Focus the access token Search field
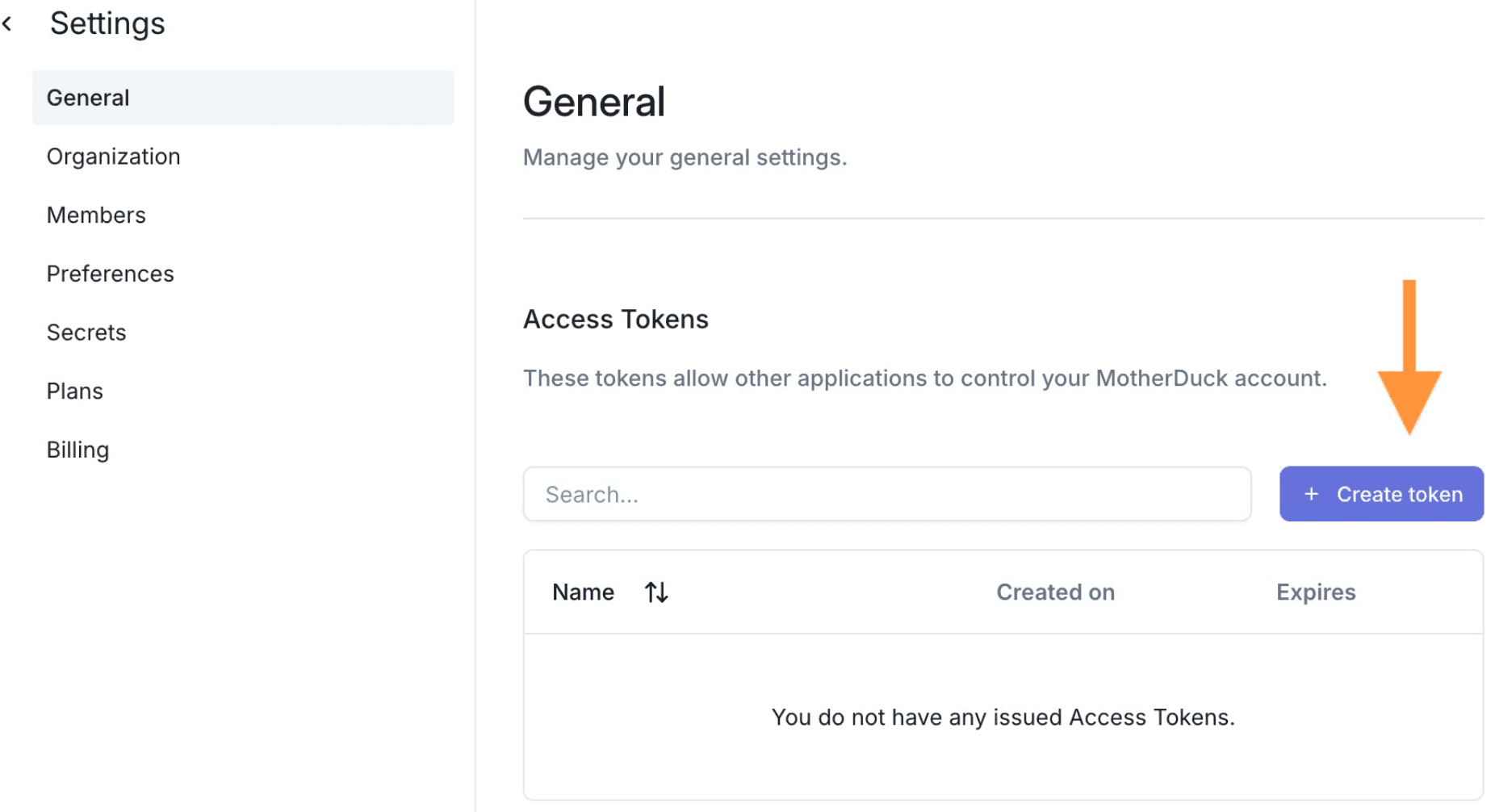Image resolution: width=1495 pixels, height=812 pixels. (x=886, y=494)
